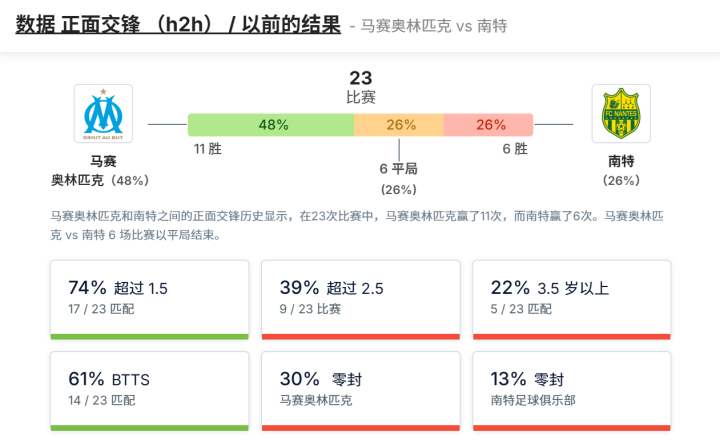Select the 13% 零封 南特足球俱乐部 card
720x448 pixels.
571,390
